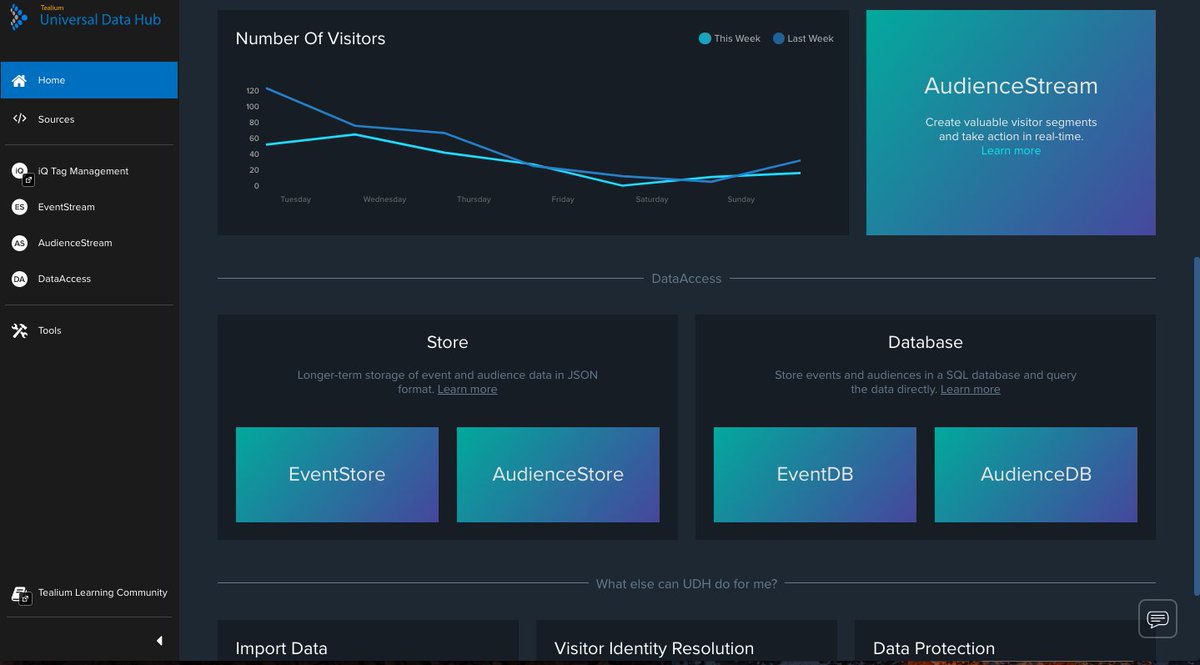Click the Saturday axis label
This screenshot has width=1200, height=665.
[652, 199]
